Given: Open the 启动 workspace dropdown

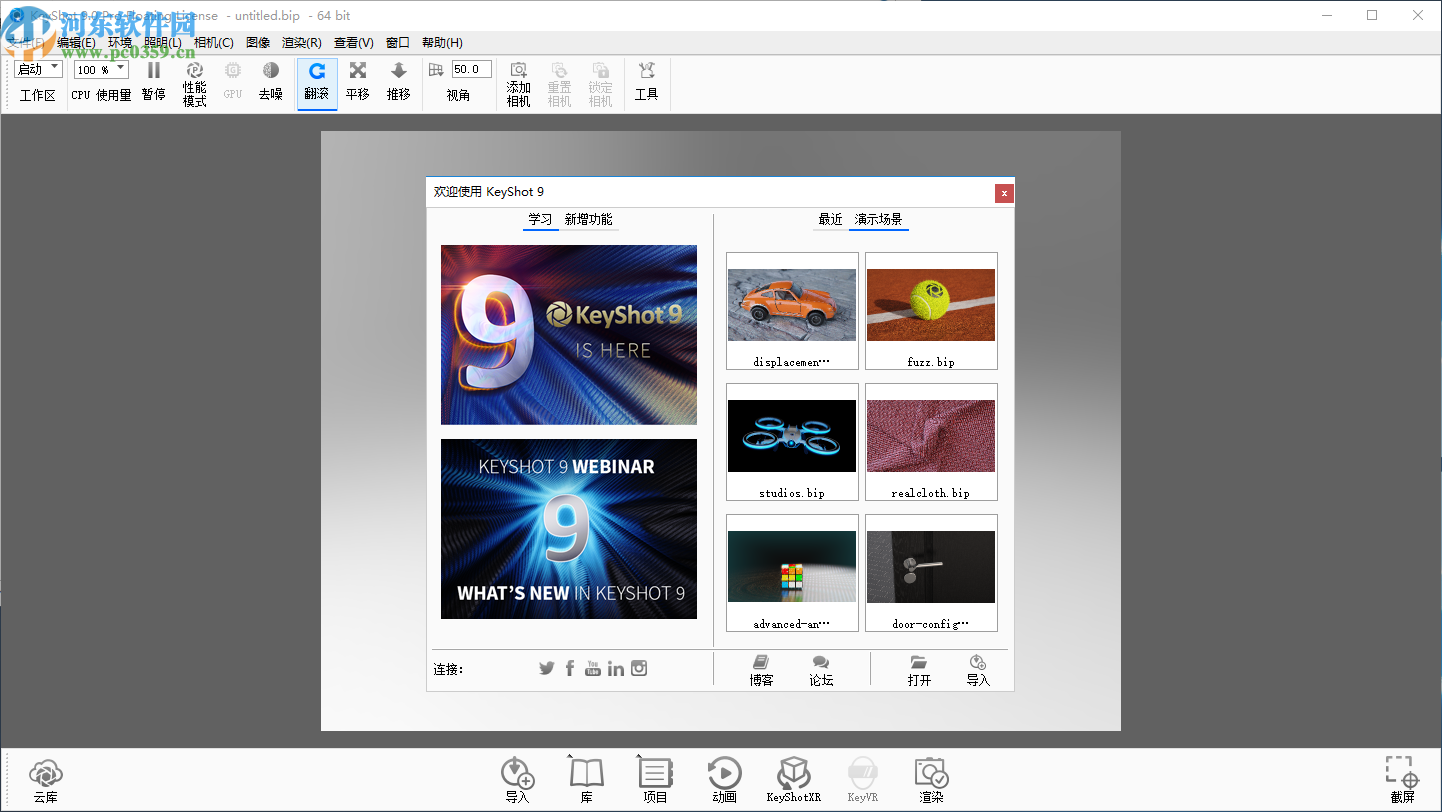Looking at the screenshot, I should 37,68.
